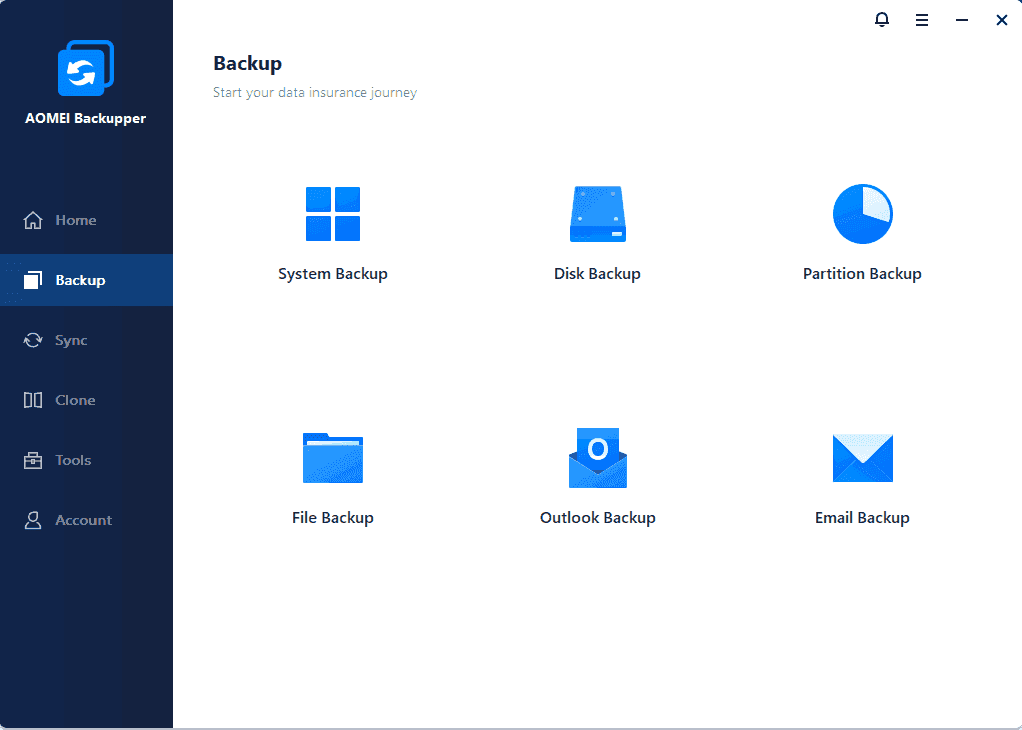The width and height of the screenshot is (1022, 730).
Task: Open the System Backup windows icon
Action: tap(333, 214)
